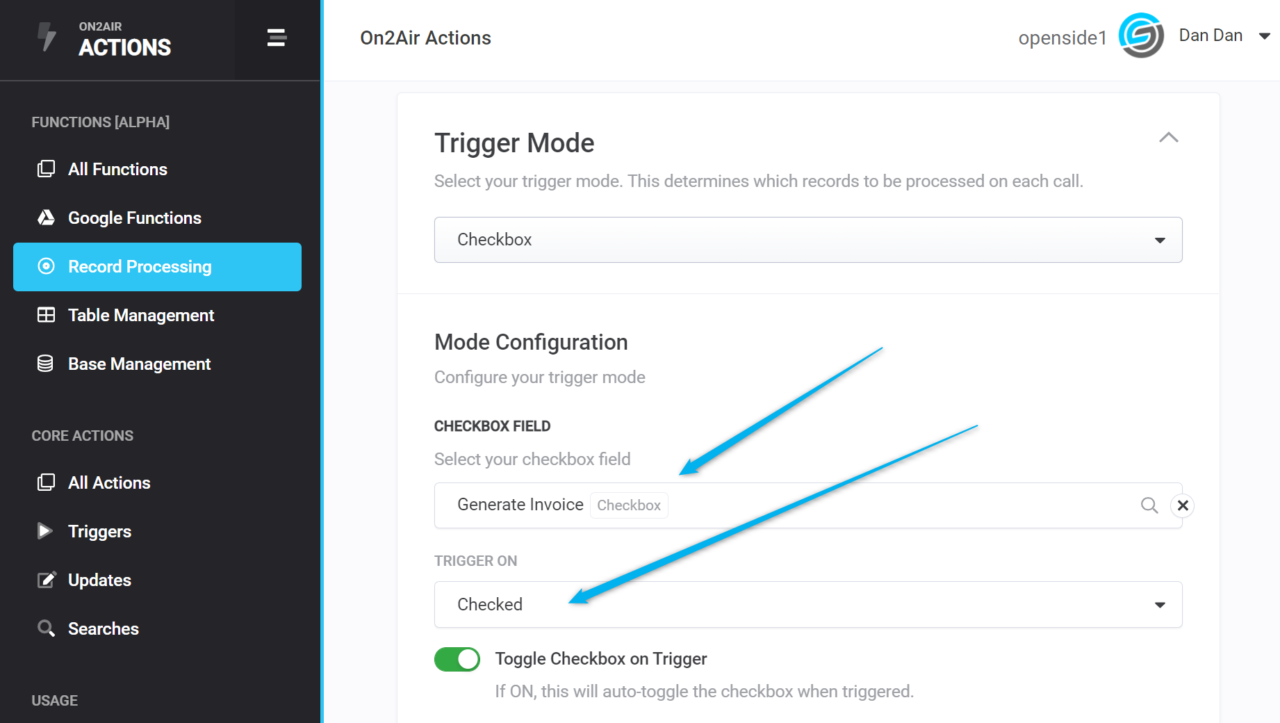Collapse the Trigger Mode section chevron
The image size is (1280, 723).
tap(1168, 137)
